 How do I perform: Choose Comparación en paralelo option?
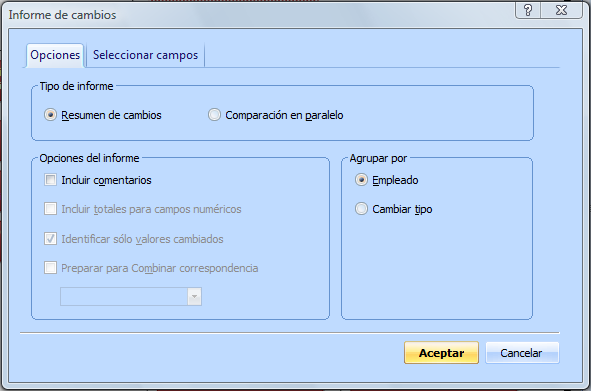(214, 115)
